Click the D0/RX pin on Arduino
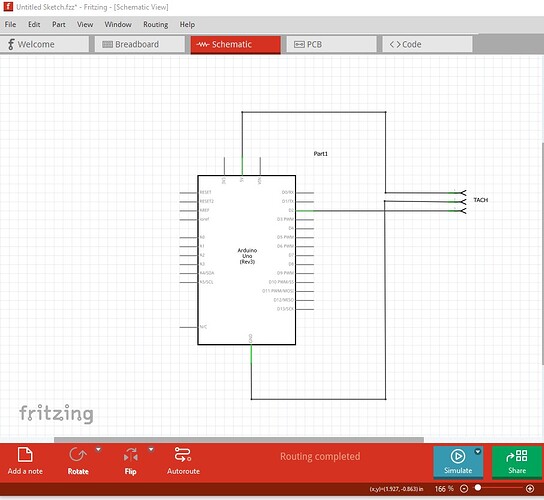 tap(305, 193)
